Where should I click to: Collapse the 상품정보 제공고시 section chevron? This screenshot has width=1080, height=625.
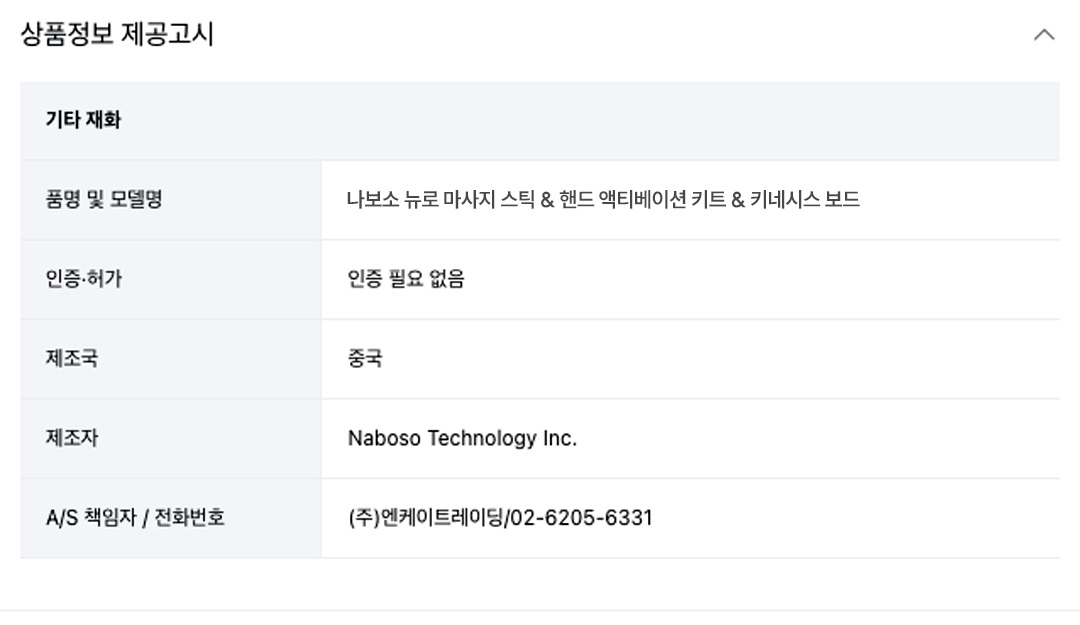[x=1044, y=34]
